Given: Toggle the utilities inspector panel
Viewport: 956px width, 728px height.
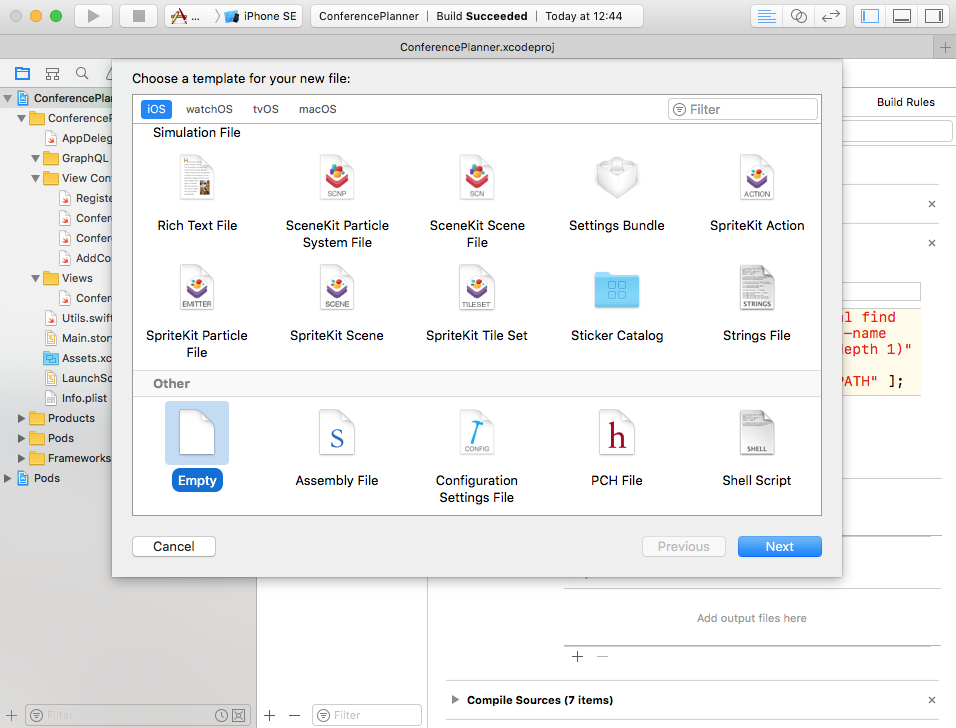Looking at the screenshot, I should [933, 16].
